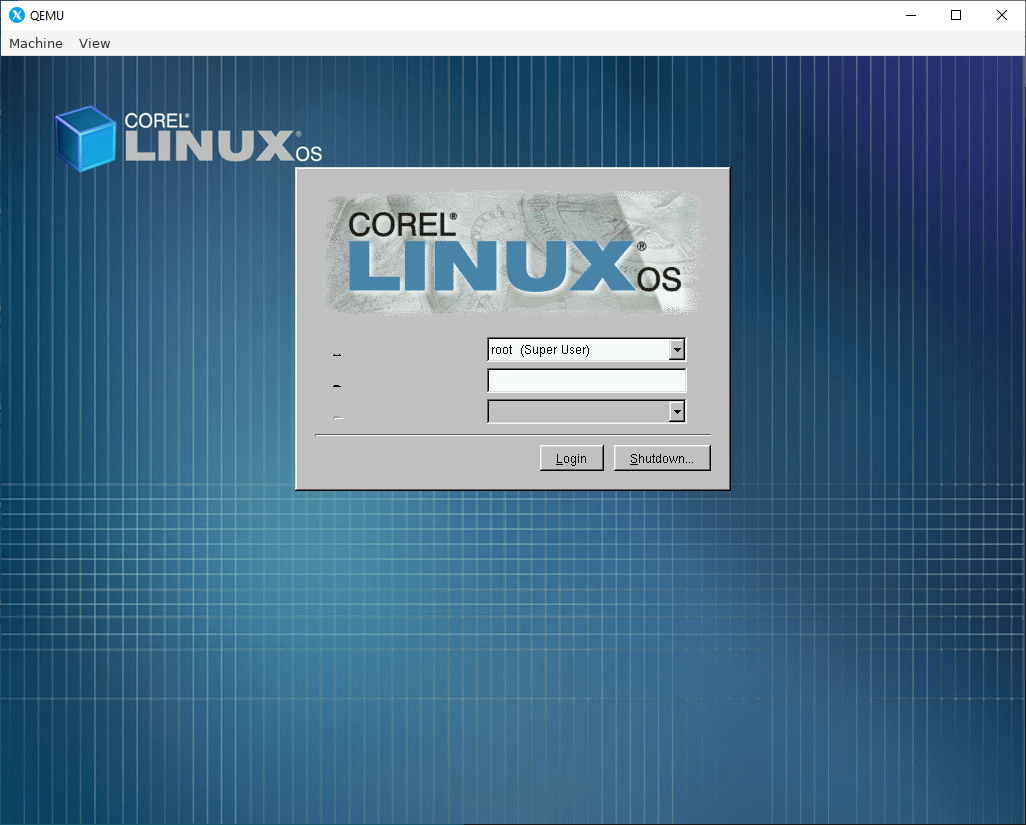Select the root (Super User) combo box

tap(586, 349)
